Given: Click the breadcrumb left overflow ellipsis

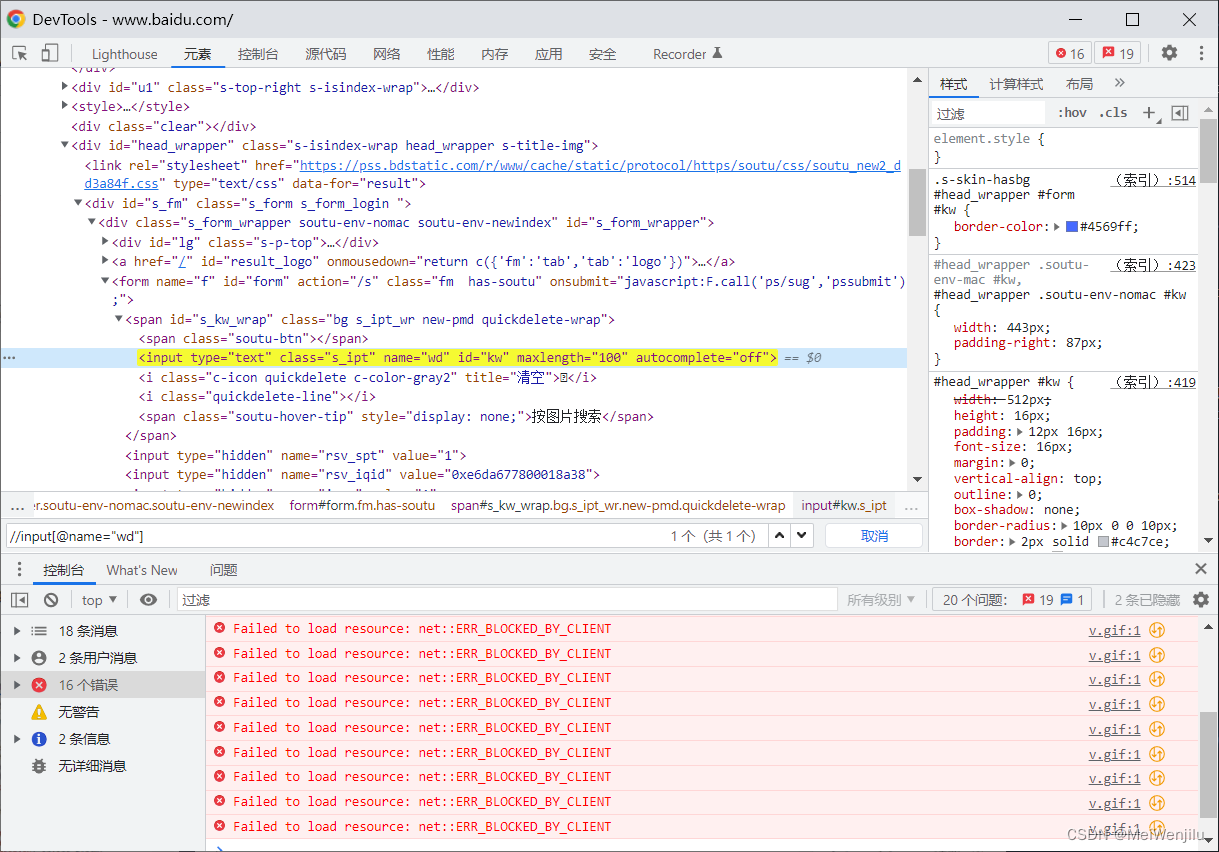Looking at the screenshot, I should coord(16,506).
